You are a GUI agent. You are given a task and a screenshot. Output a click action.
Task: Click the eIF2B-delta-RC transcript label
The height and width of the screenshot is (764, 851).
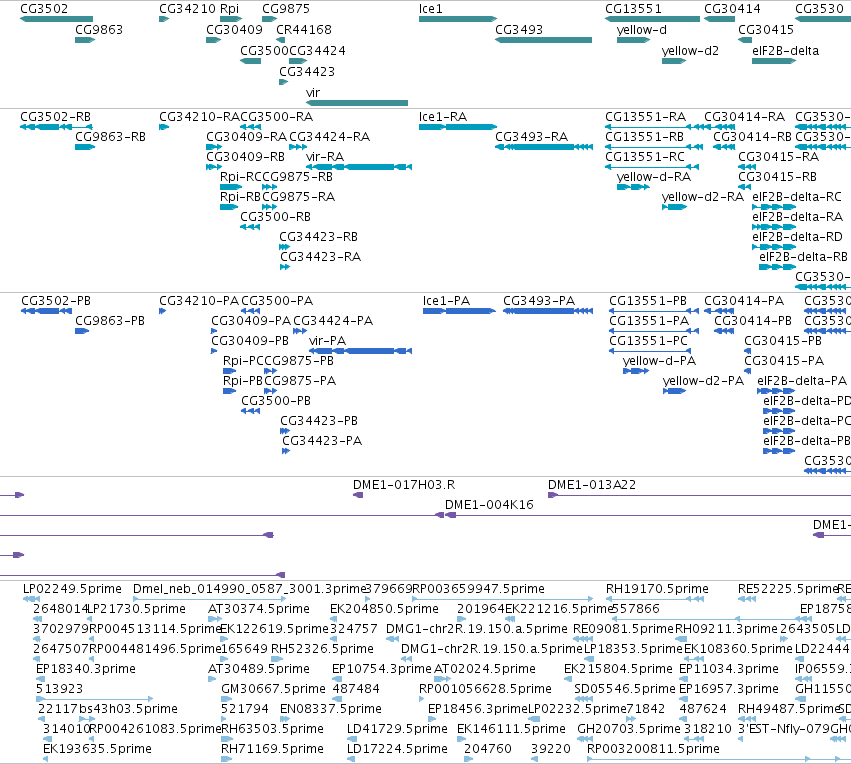tap(797, 197)
